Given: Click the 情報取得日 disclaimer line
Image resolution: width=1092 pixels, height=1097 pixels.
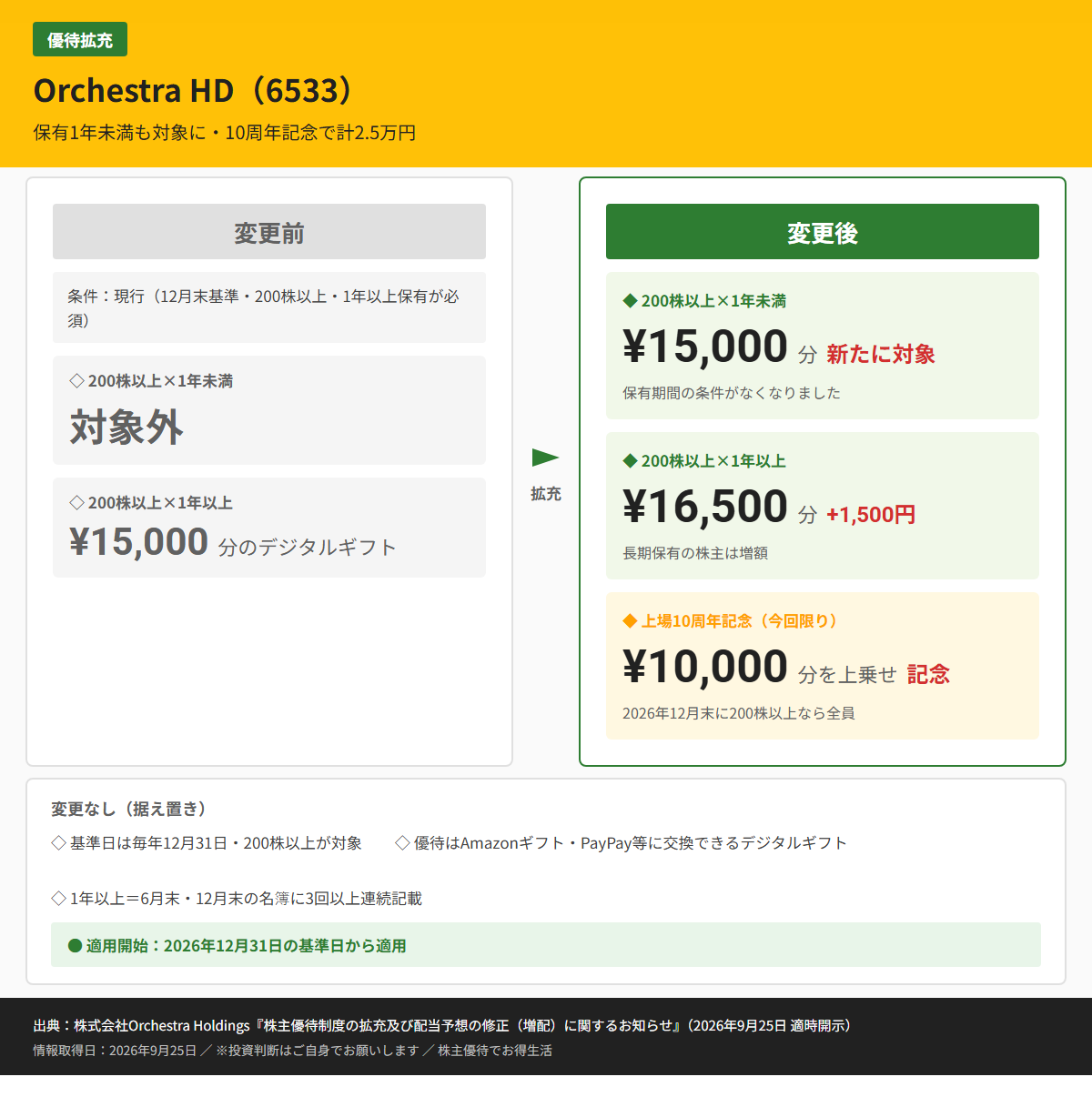Looking at the screenshot, I should click(292, 1051).
